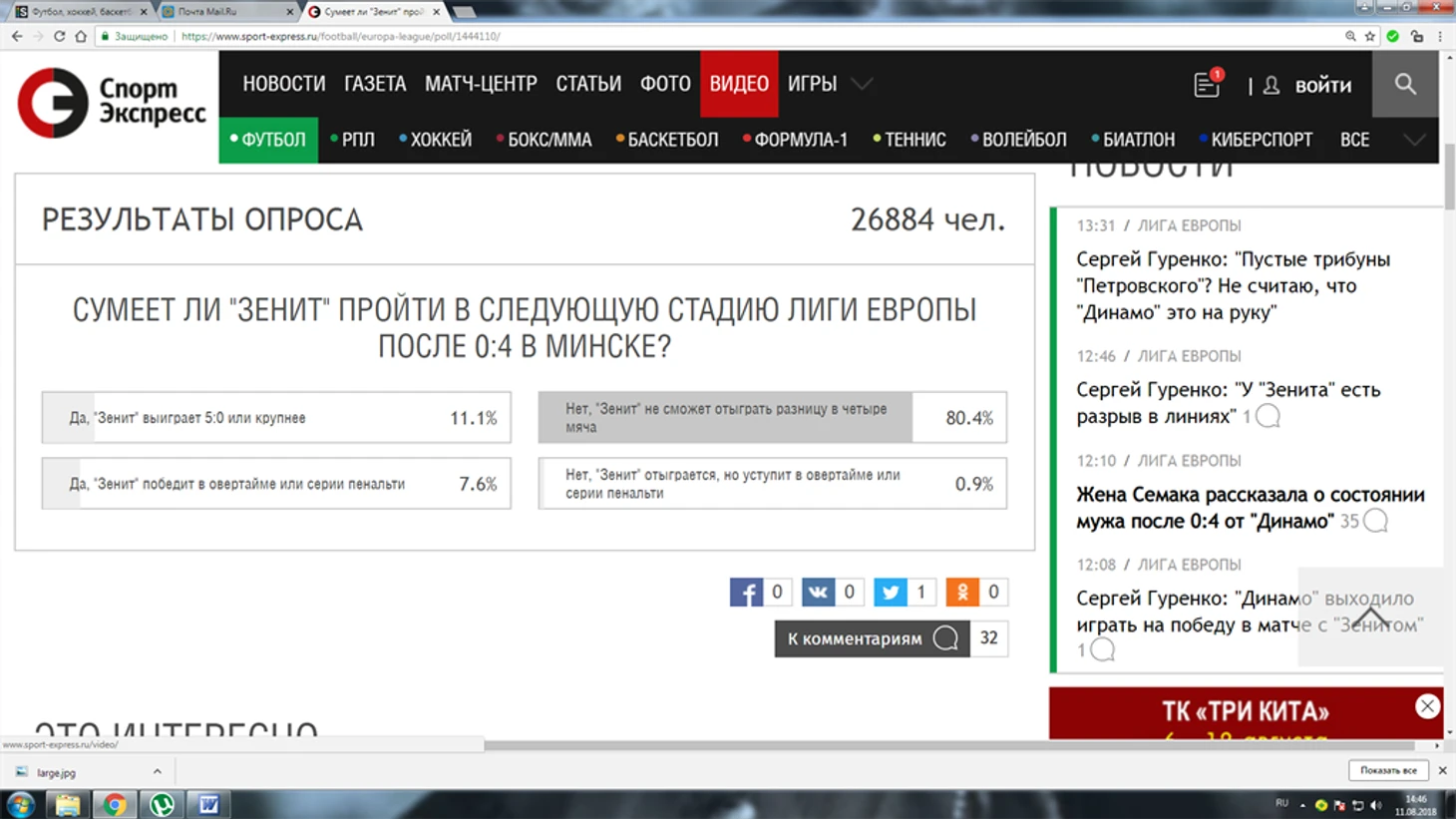Open the ВИДЕО section
This screenshot has height=819, width=1456.
pyautogui.click(x=739, y=84)
